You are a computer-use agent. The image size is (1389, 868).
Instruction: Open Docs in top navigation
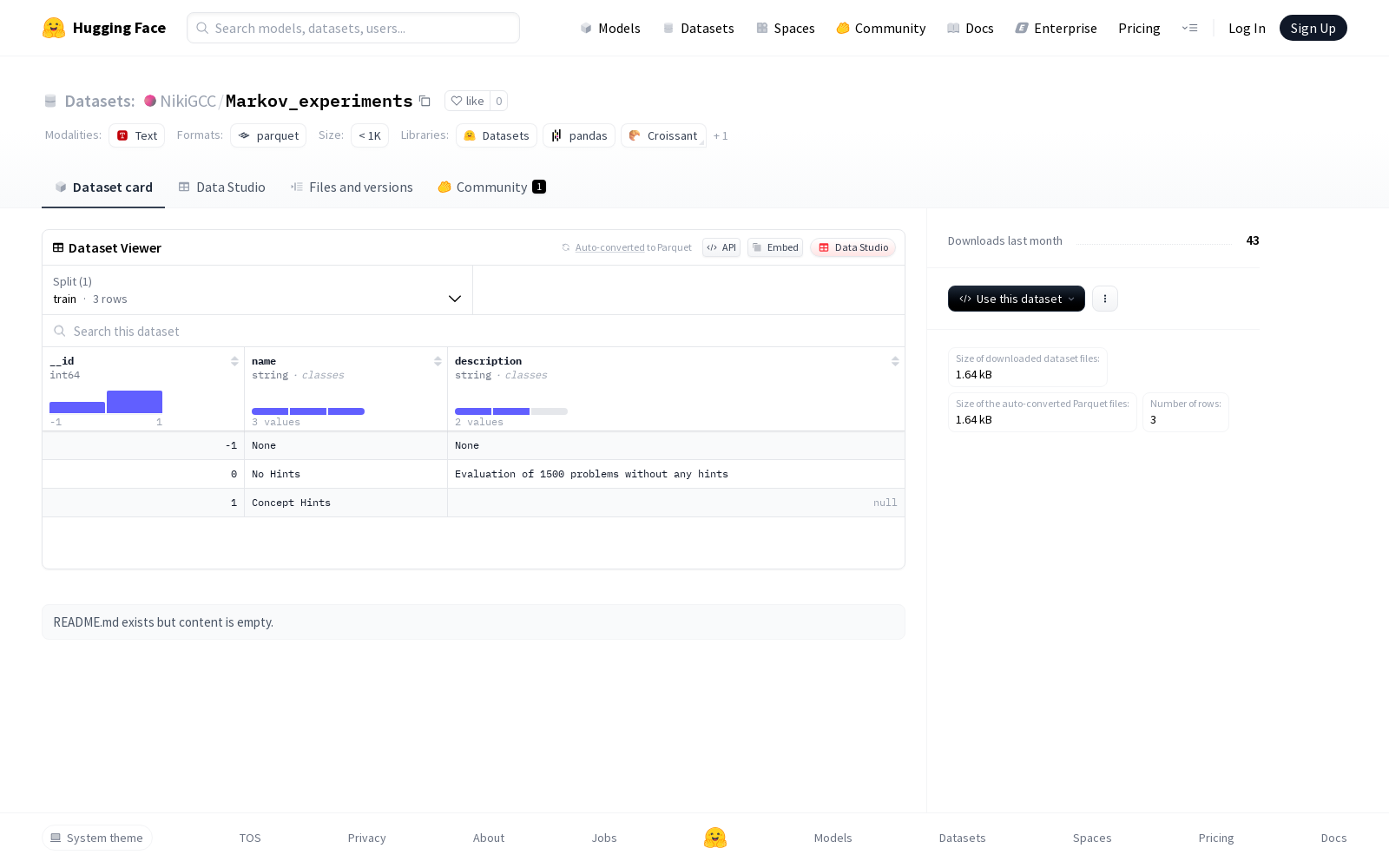click(971, 28)
